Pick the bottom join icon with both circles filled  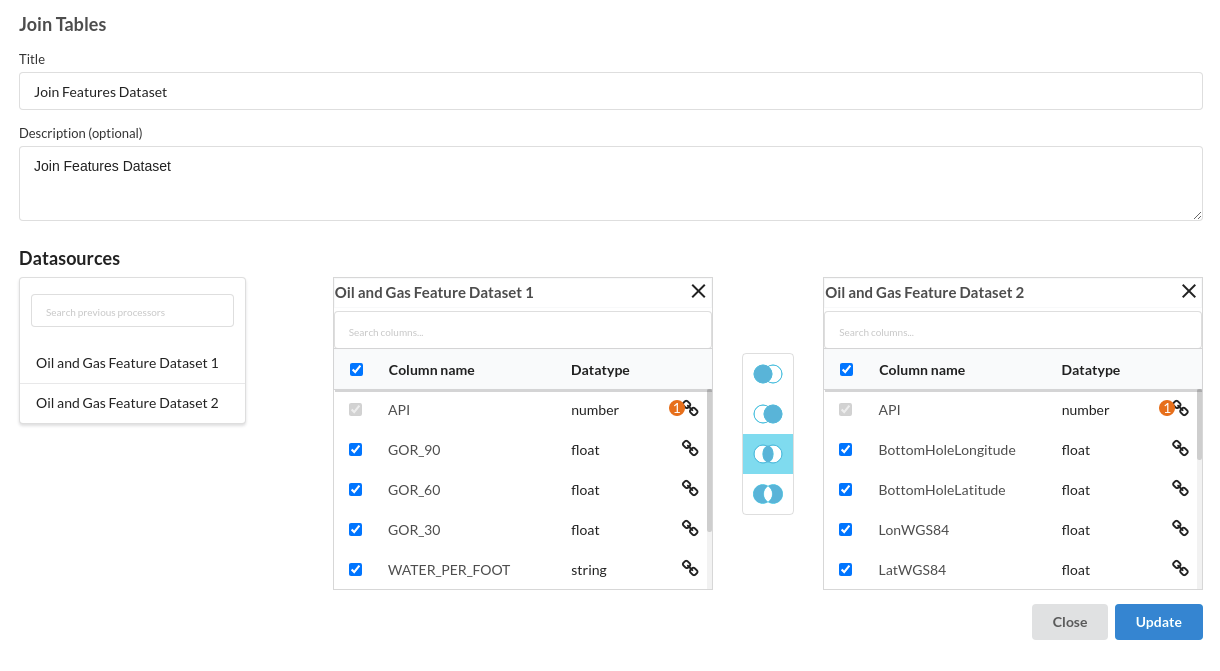click(767, 494)
